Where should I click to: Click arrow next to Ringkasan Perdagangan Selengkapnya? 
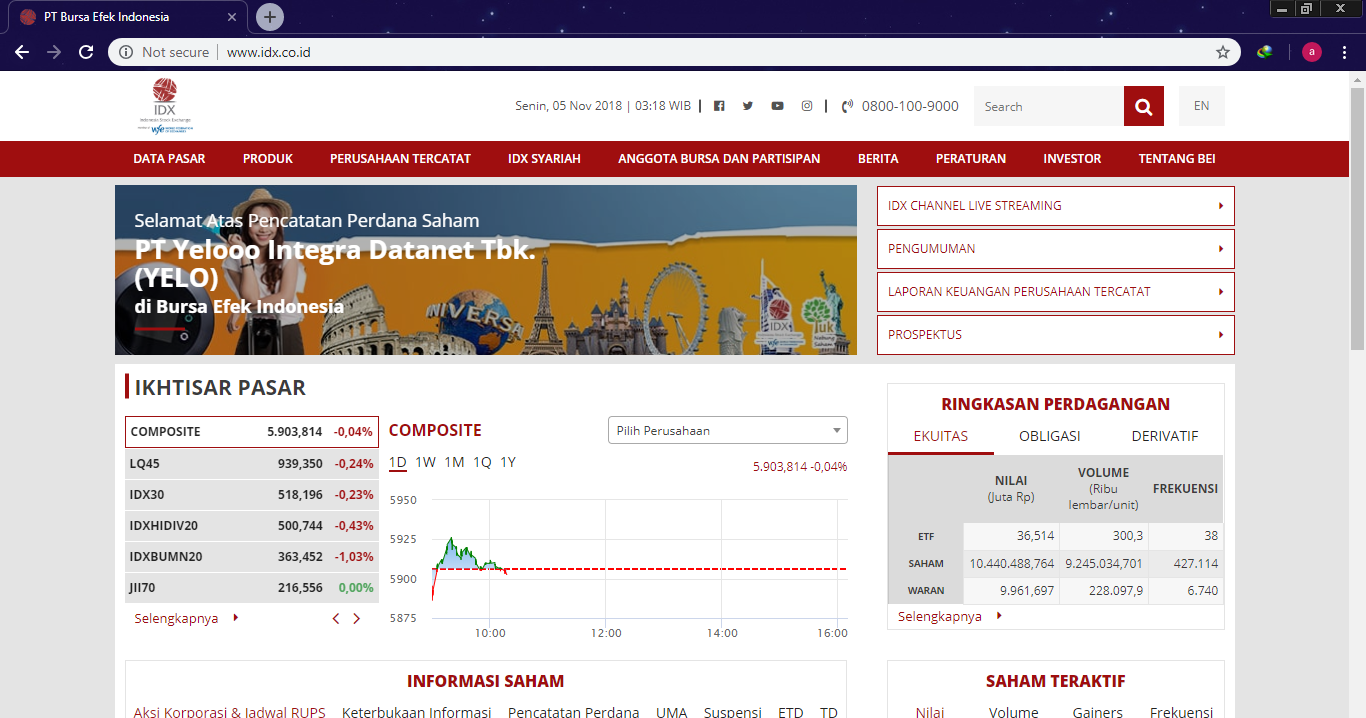pyautogui.click(x=999, y=616)
